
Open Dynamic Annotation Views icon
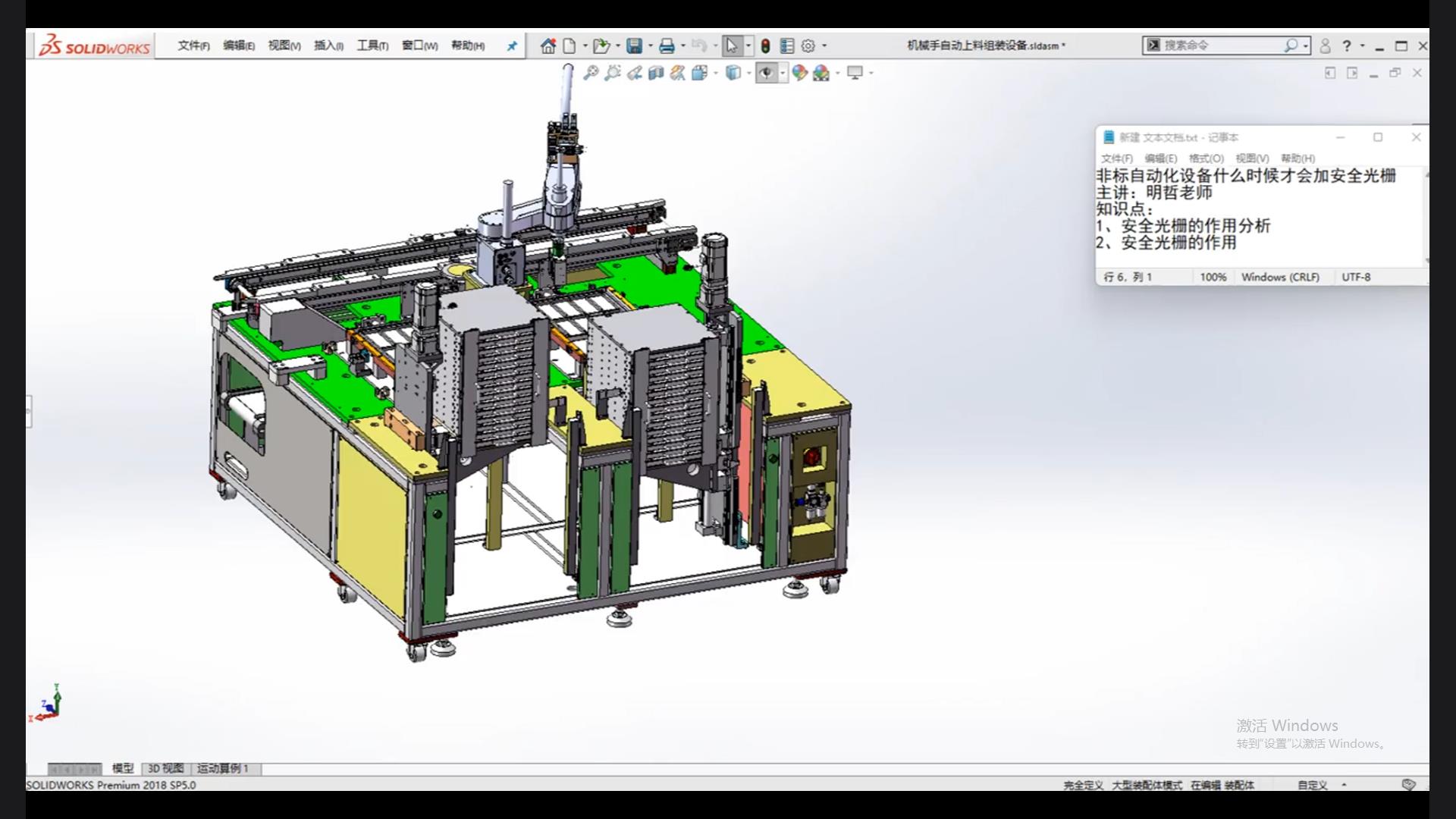(x=678, y=73)
